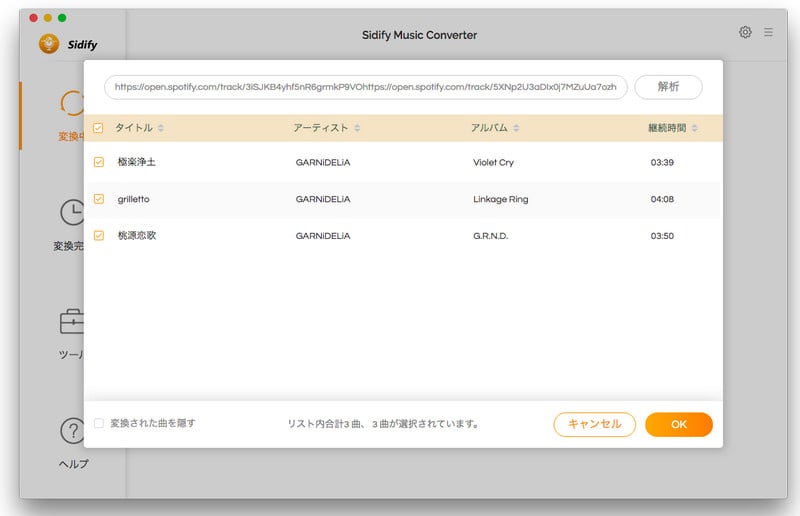800x516 pixels.
Task: Click the G.R.N.D. album cell
Action: (490, 236)
